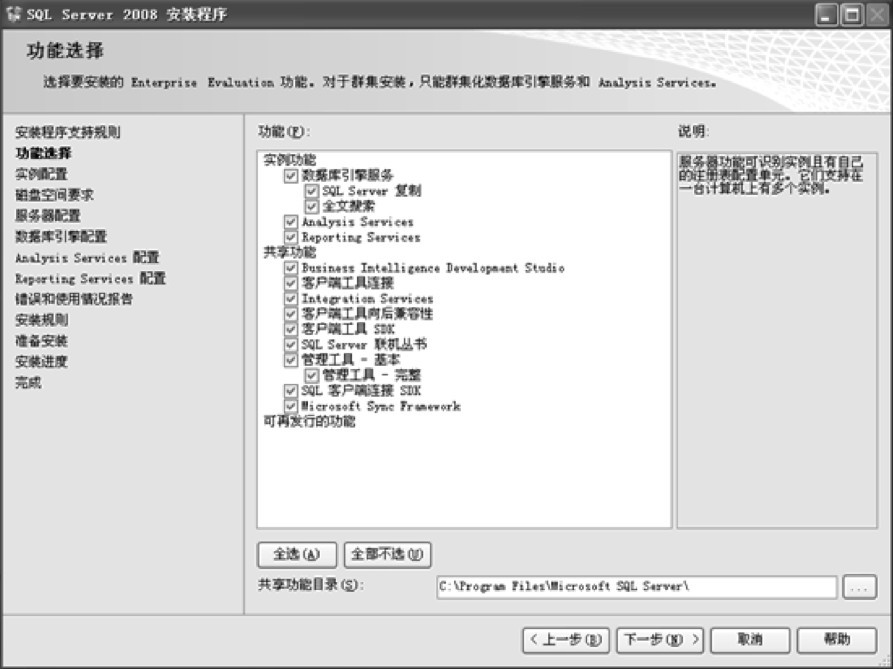Click 实例功能 group heading in feature tree
Image resolution: width=893 pixels, height=669 pixels.
289,160
